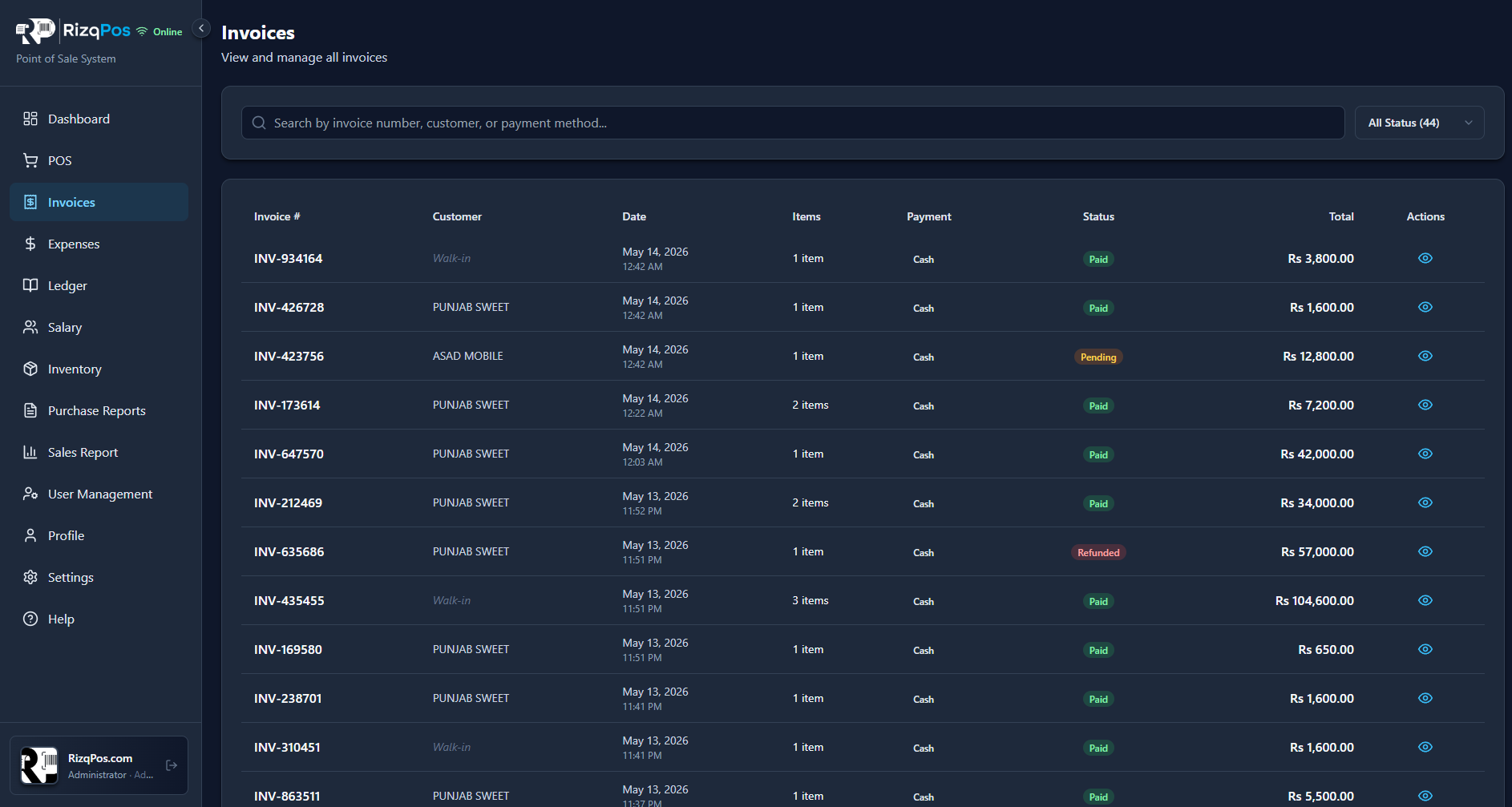View invoice INV-423756 via eye icon
Viewport: 1512px width, 807px height.
coord(1425,356)
